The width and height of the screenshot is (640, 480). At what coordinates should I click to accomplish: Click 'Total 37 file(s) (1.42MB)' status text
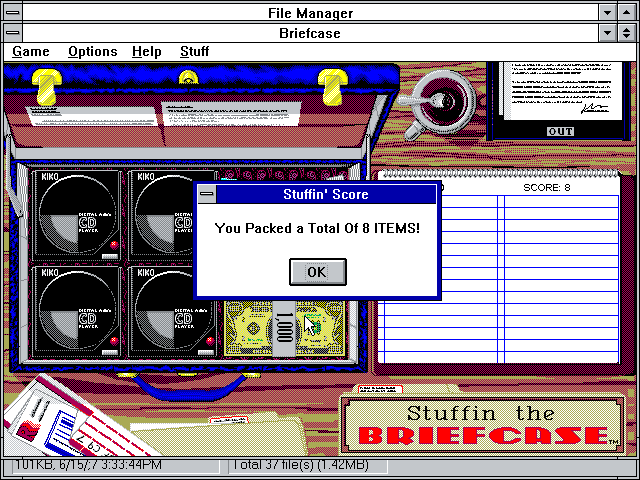[x=300, y=465]
